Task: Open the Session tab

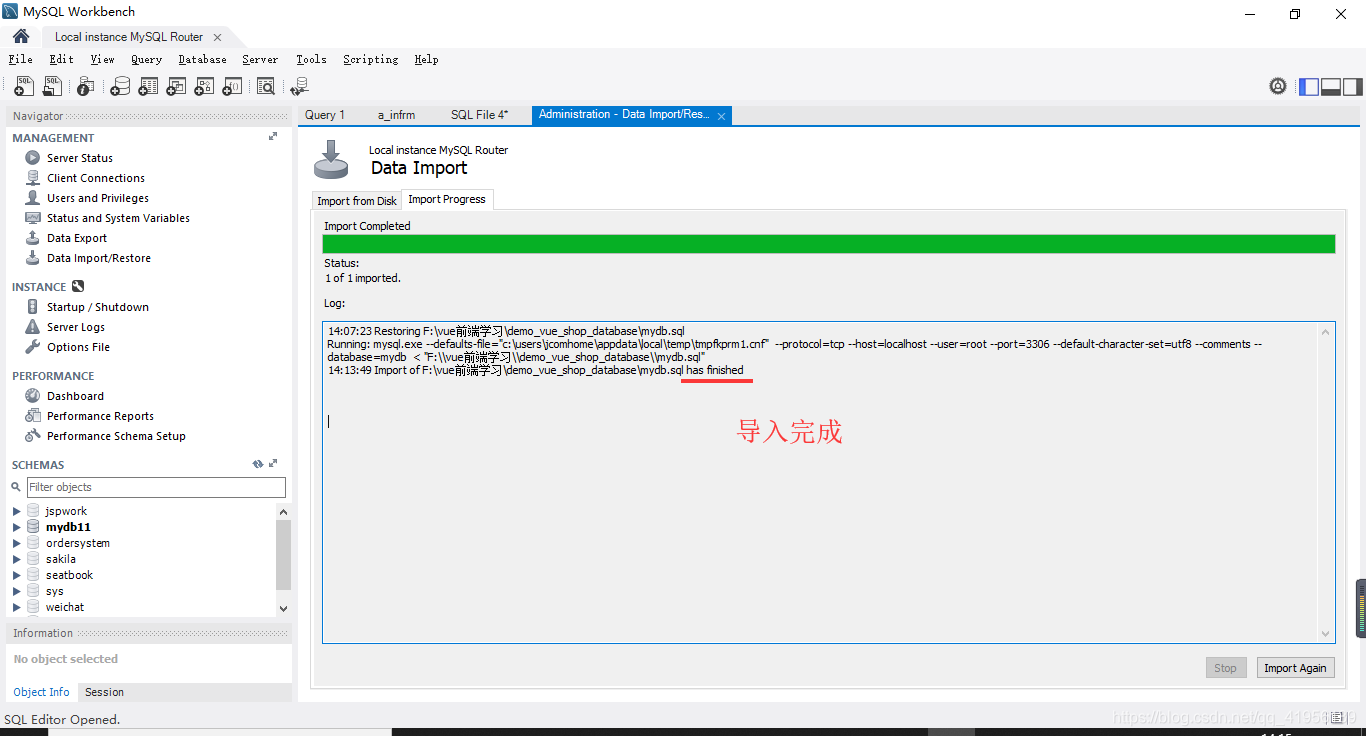Action: [x=104, y=692]
